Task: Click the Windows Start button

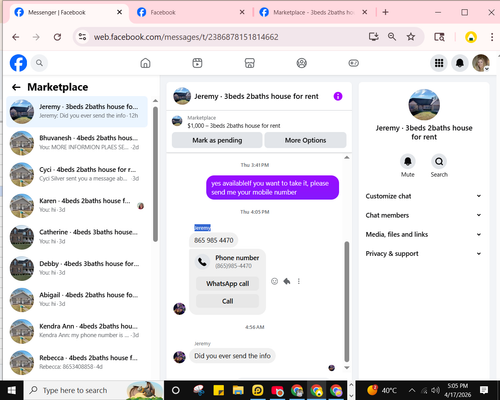Action: click(x=12, y=390)
